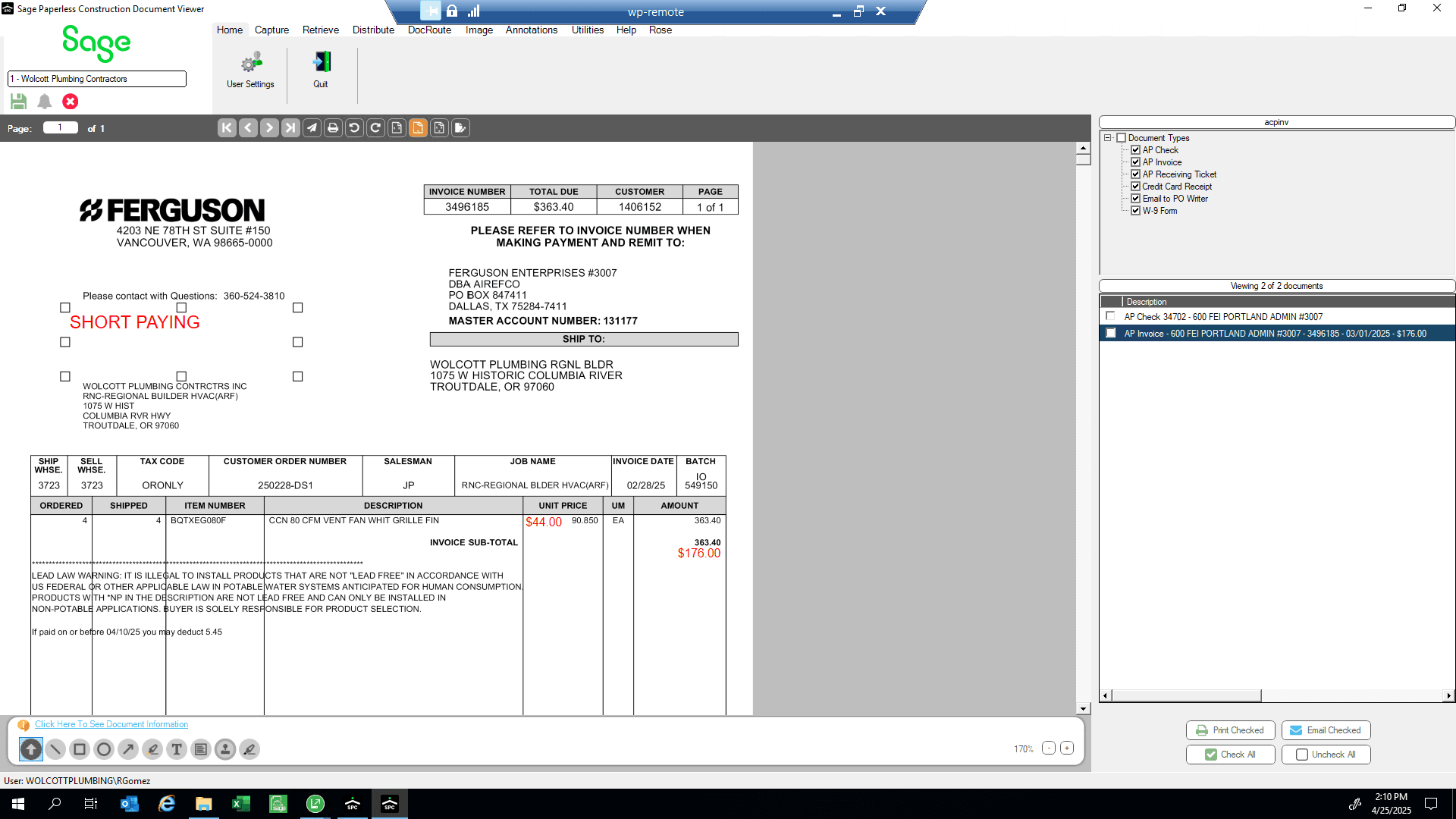The width and height of the screenshot is (1456, 819).
Task: Select the orange highlighter tool
Action: click(152, 749)
